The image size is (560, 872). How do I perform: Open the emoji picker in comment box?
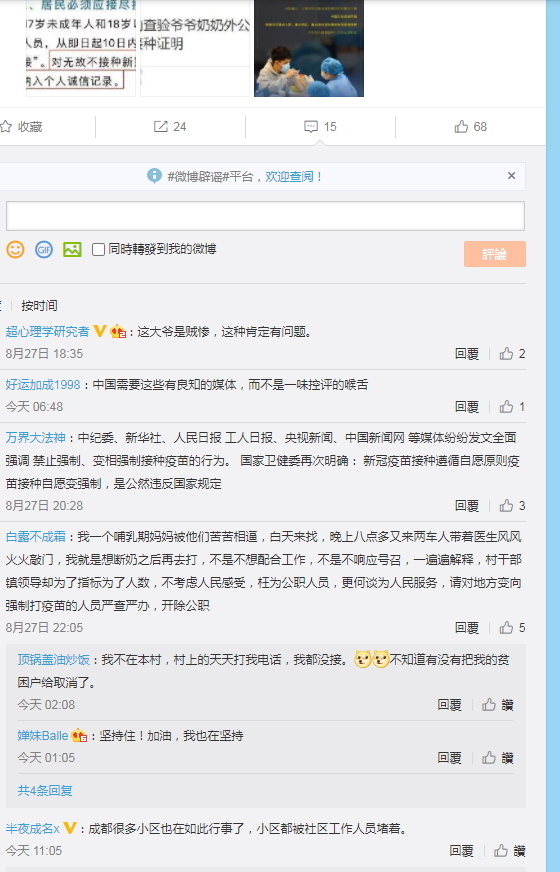15,249
